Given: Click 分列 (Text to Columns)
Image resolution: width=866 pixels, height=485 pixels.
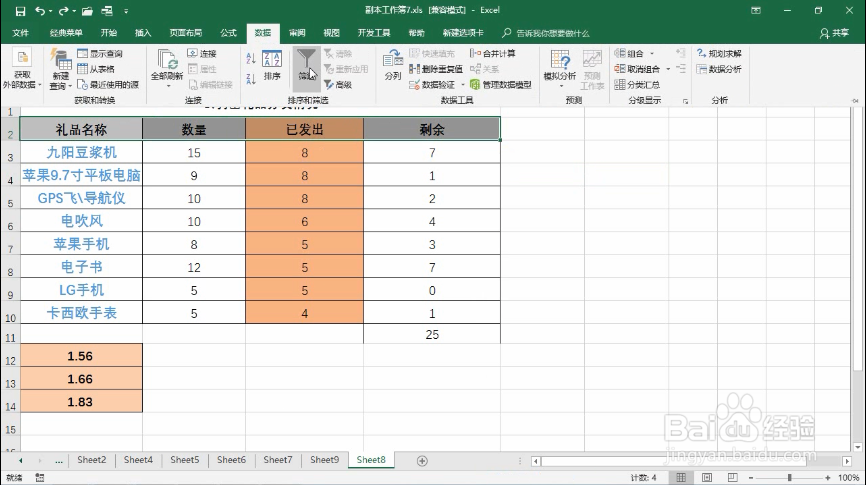Looking at the screenshot, I should click(393, 65).
